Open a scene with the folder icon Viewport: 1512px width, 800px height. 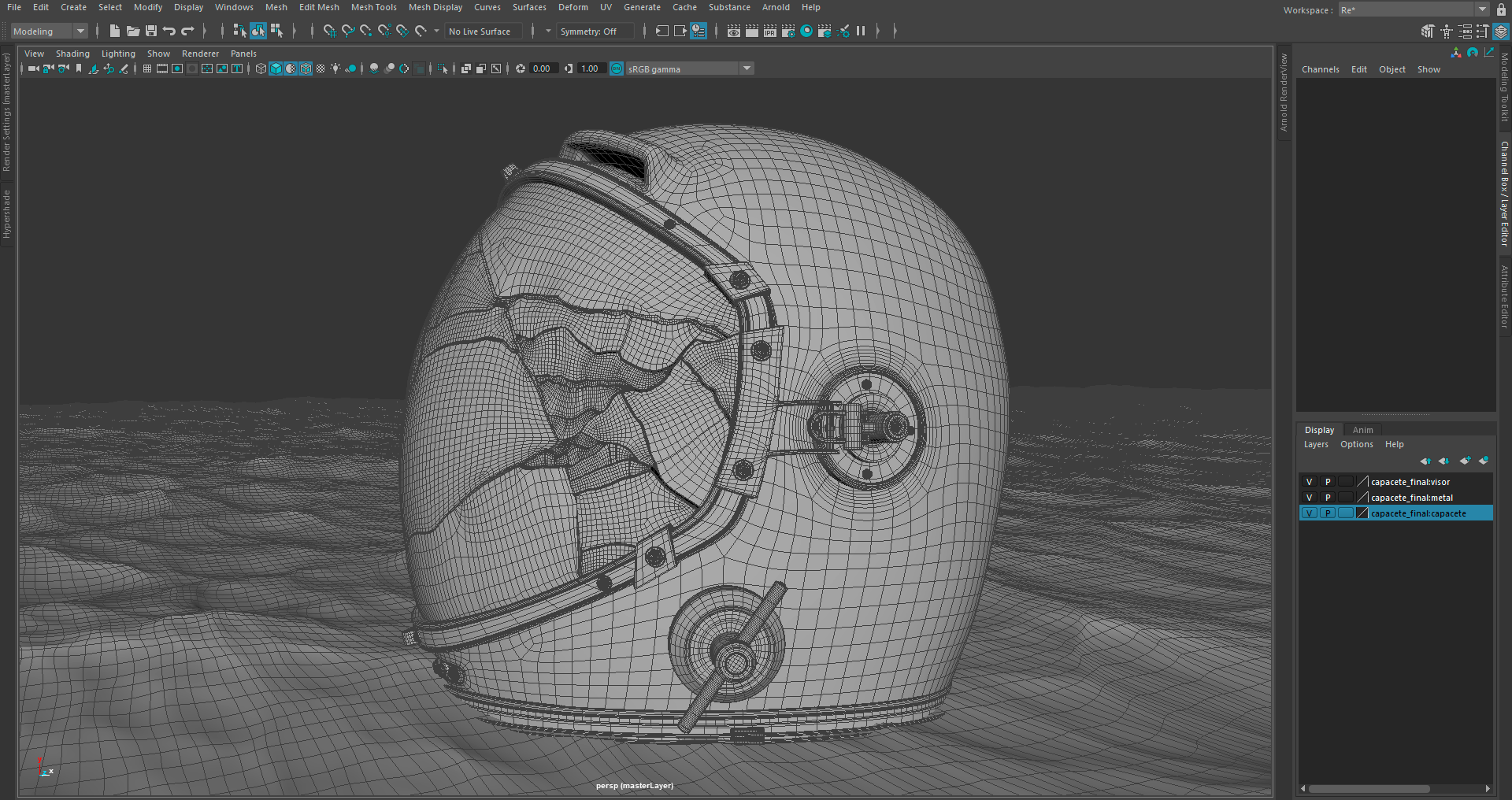[x=133, y=31]
